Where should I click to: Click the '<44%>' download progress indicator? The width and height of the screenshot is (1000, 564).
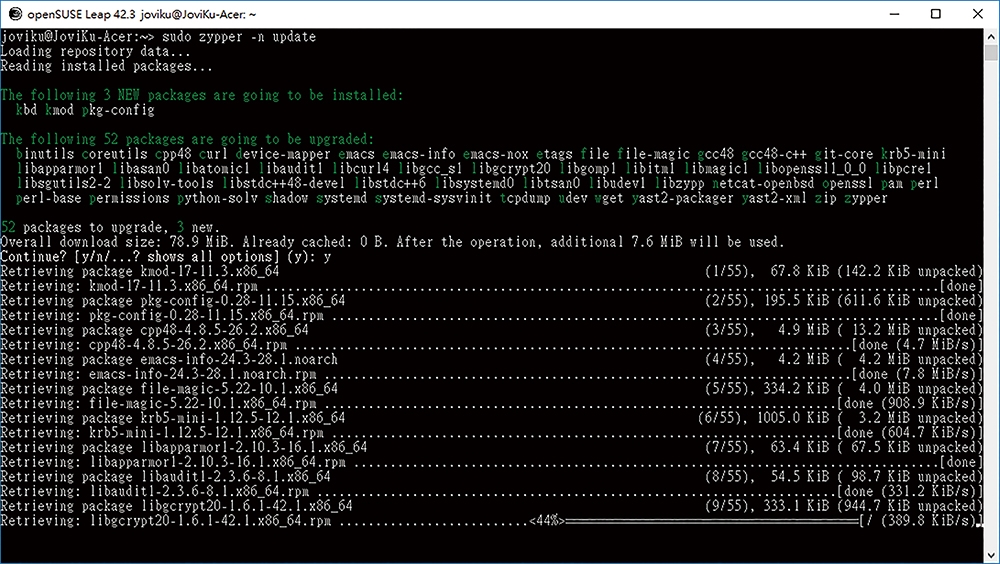tap(547, 521)
